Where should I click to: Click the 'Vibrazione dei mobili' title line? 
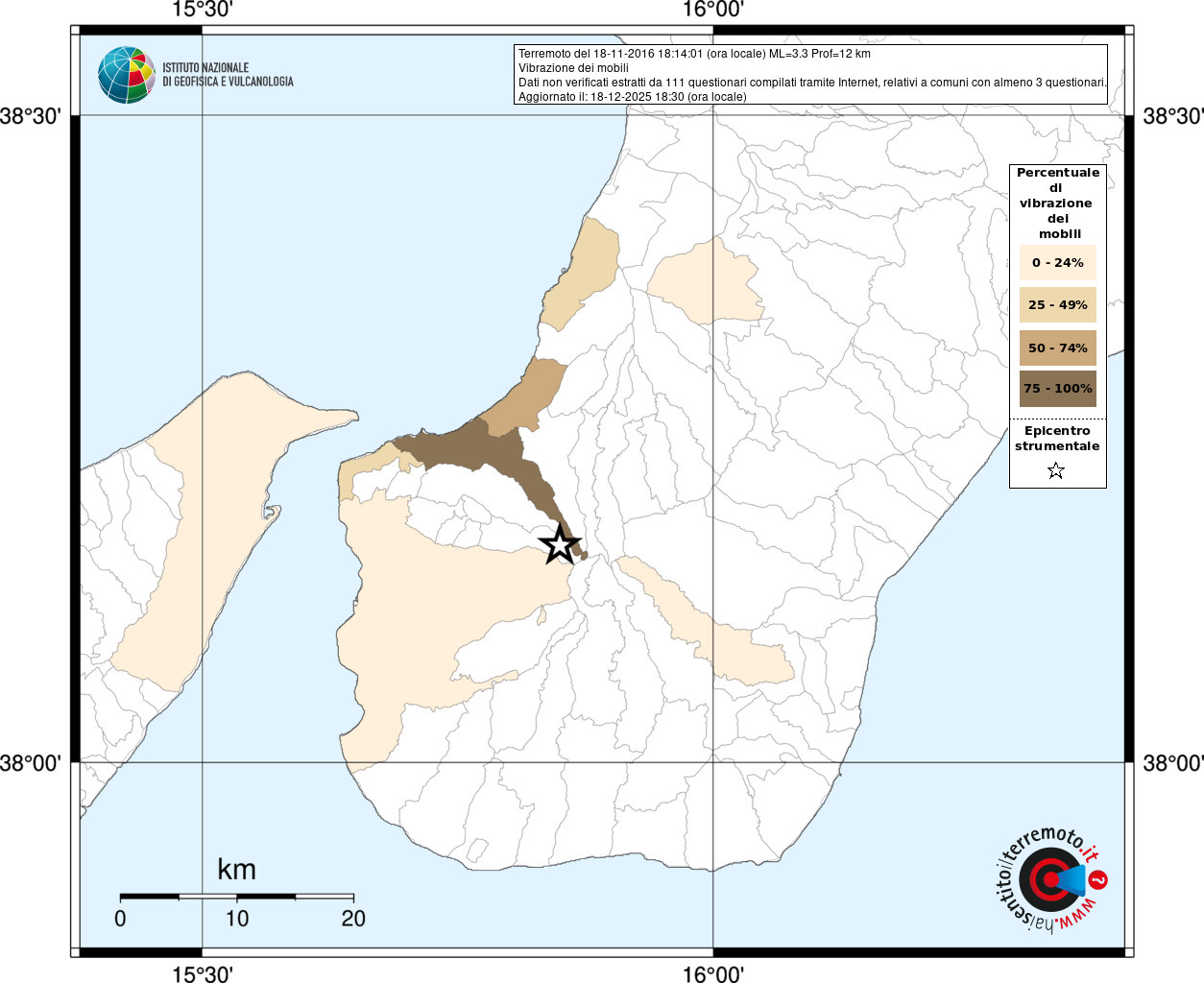click(573, 68)
